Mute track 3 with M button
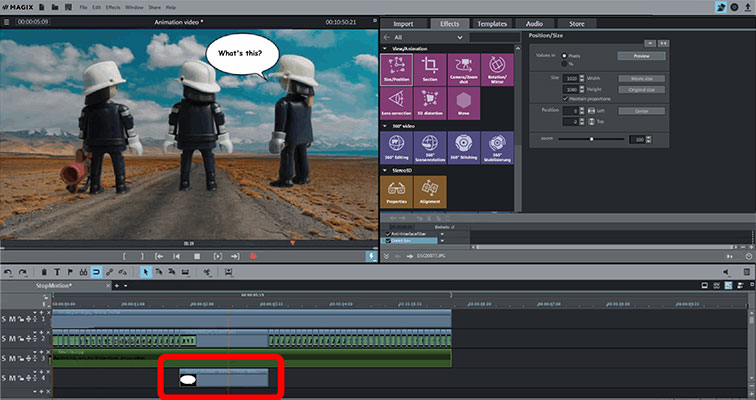The height and width of the screenshot is (400, 756). [12, 359]
